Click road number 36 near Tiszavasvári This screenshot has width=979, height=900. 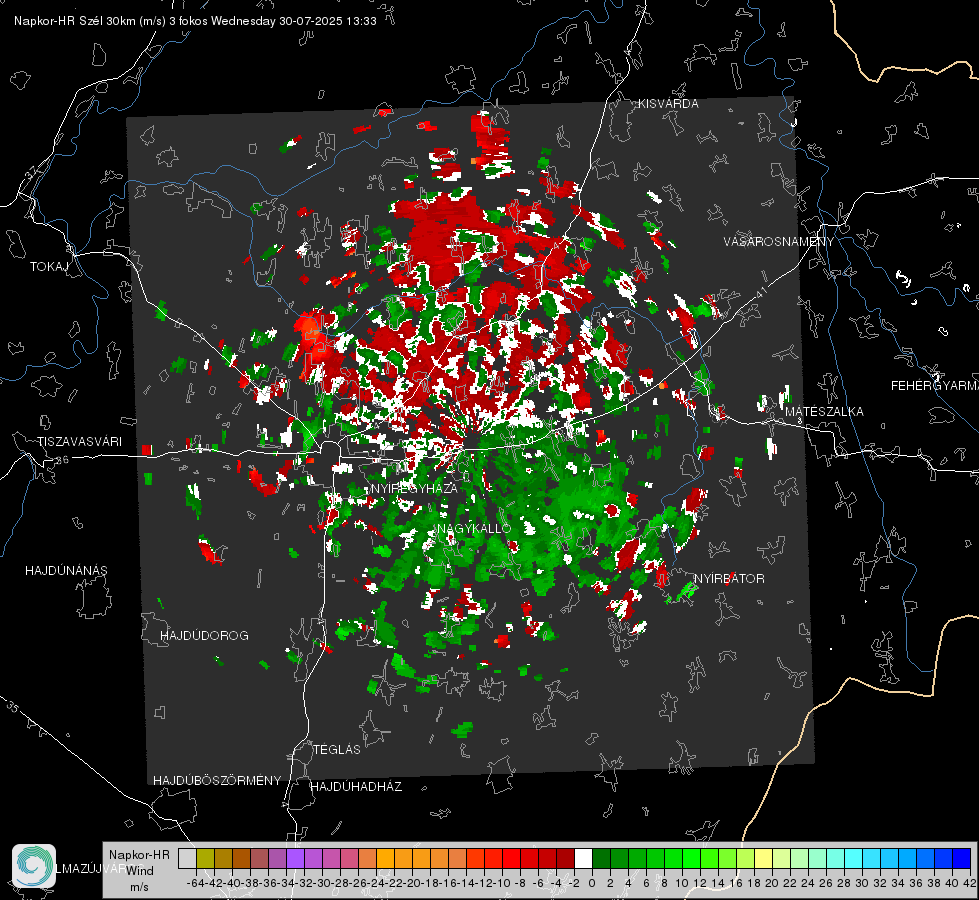[62, 460]
